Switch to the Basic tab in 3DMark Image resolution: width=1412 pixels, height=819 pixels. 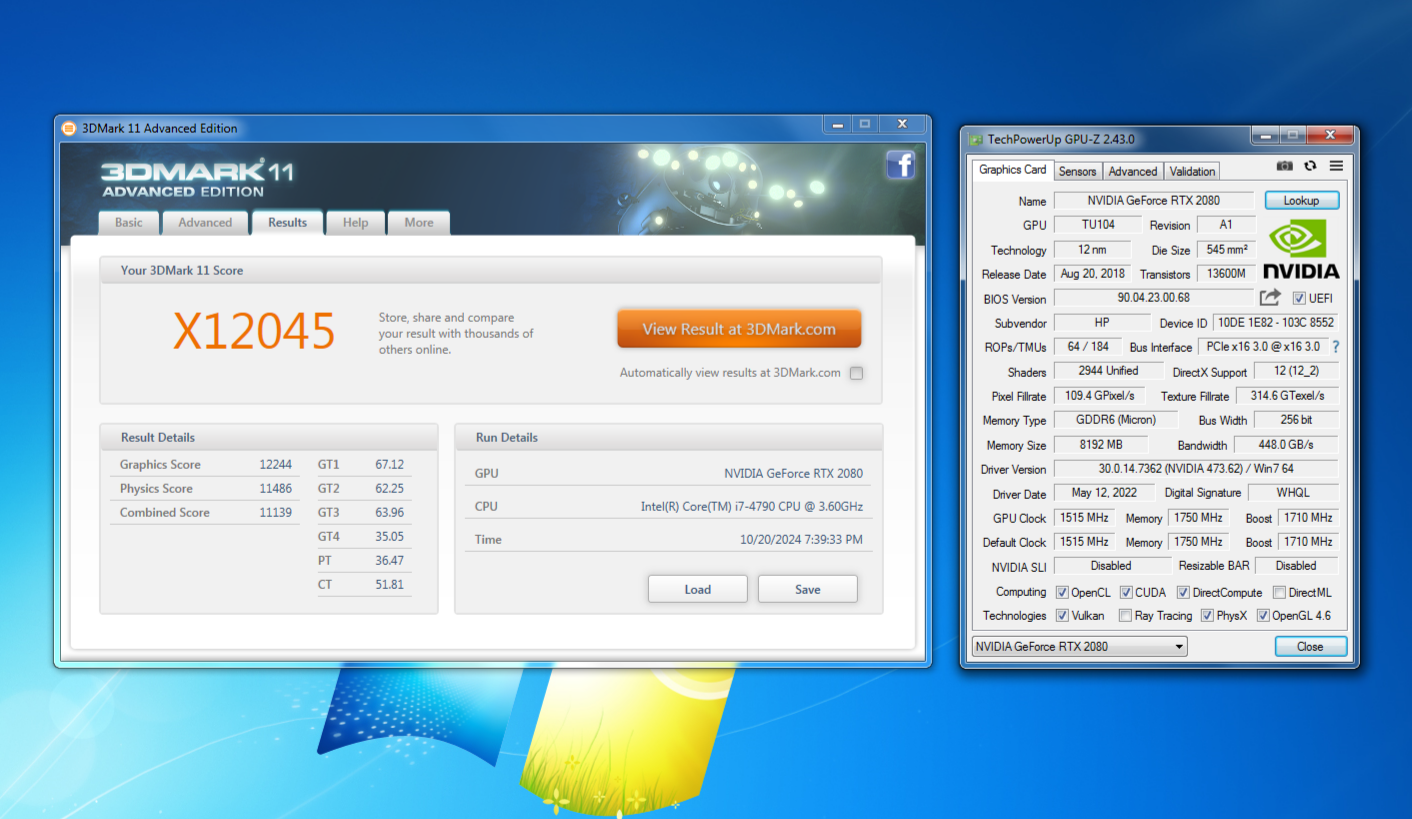[129, 222]
